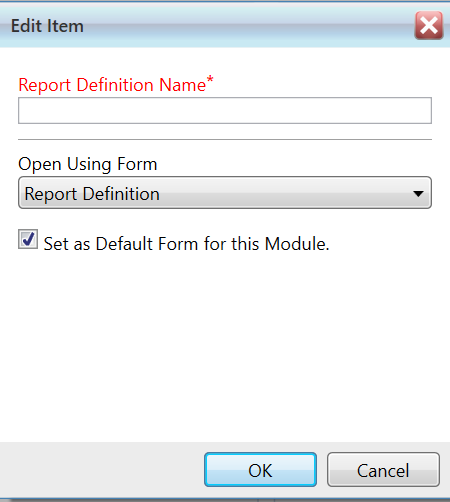The image size is (450, 502).
Task: Click the blue checkmark icon in checkbox
Action: (x=28, y=239)
